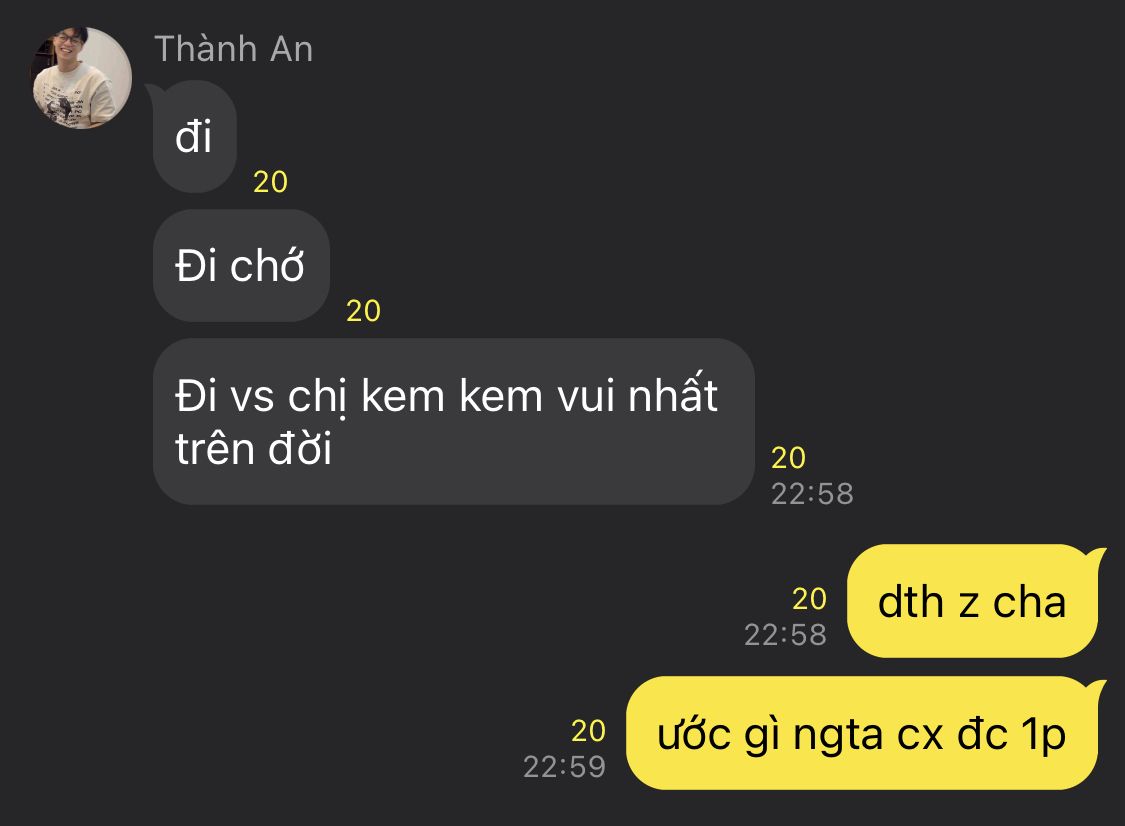Tap unread count 20 beside 'trên đời' message
The width and height of the screenshot is (1125, 826).
tap(789, 458)
